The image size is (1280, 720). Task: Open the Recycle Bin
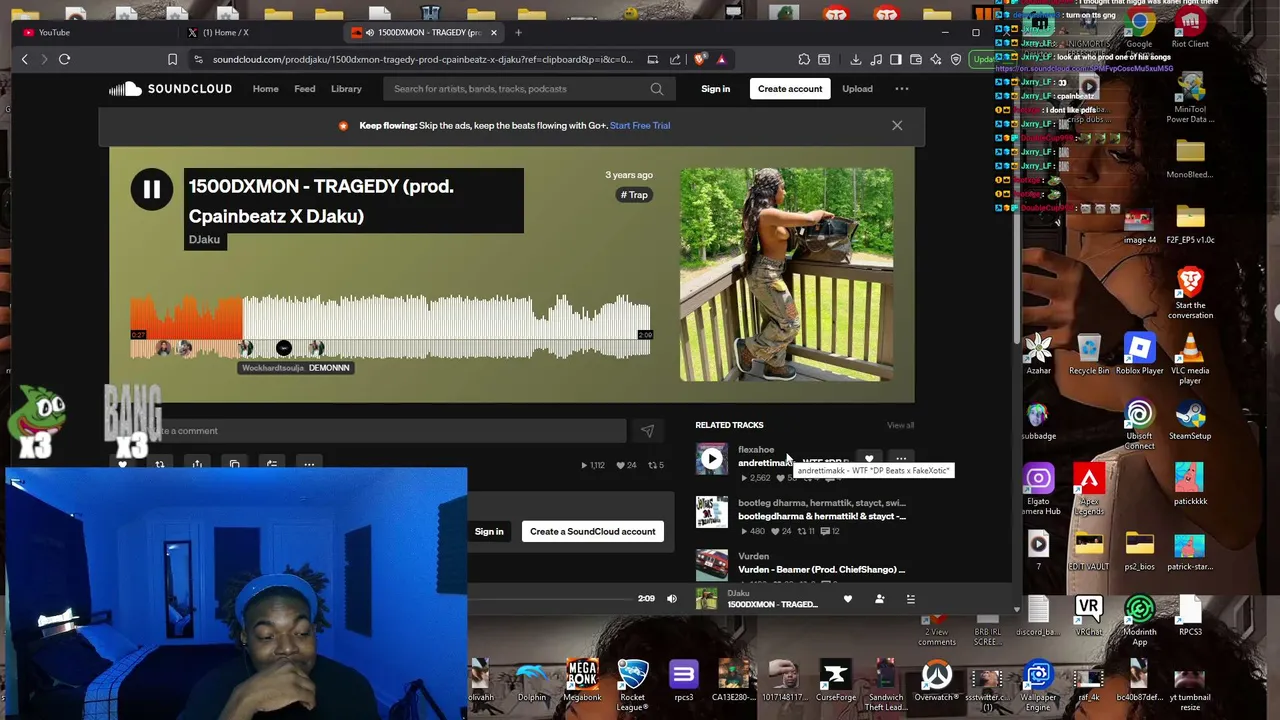coord(1089,354)
